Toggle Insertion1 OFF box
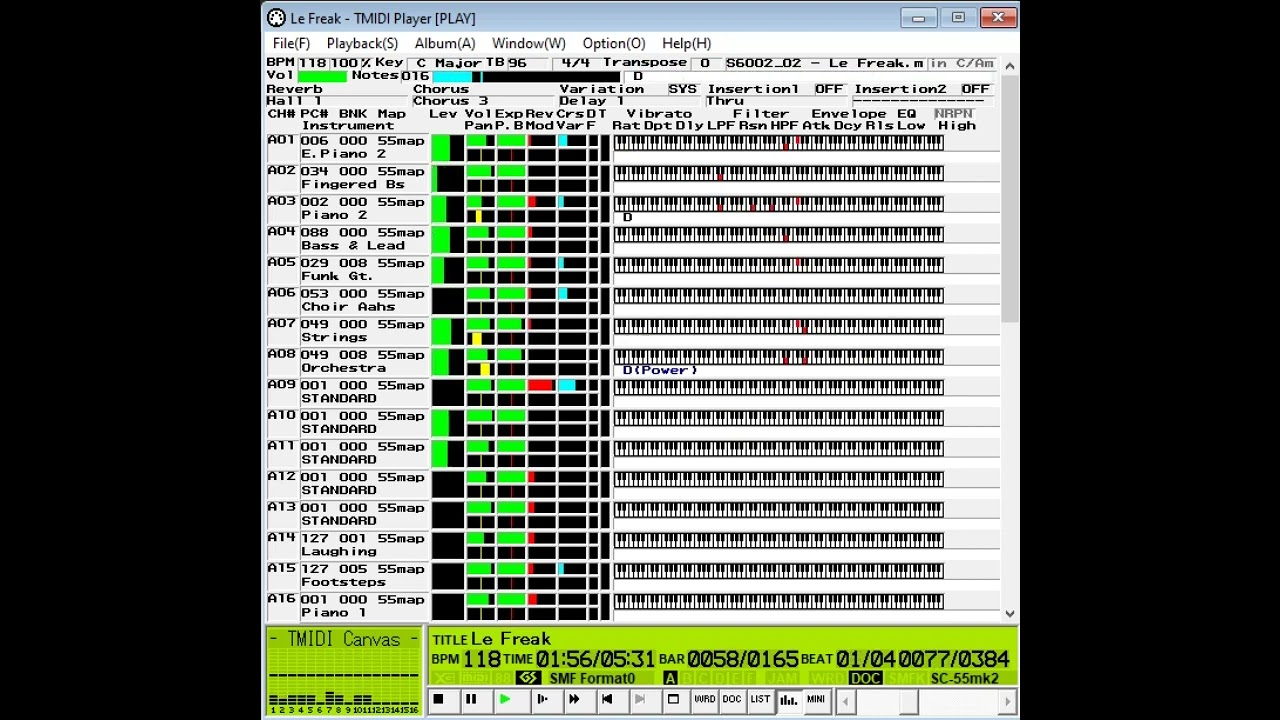The image size is (1280, 720). point(828,89)
